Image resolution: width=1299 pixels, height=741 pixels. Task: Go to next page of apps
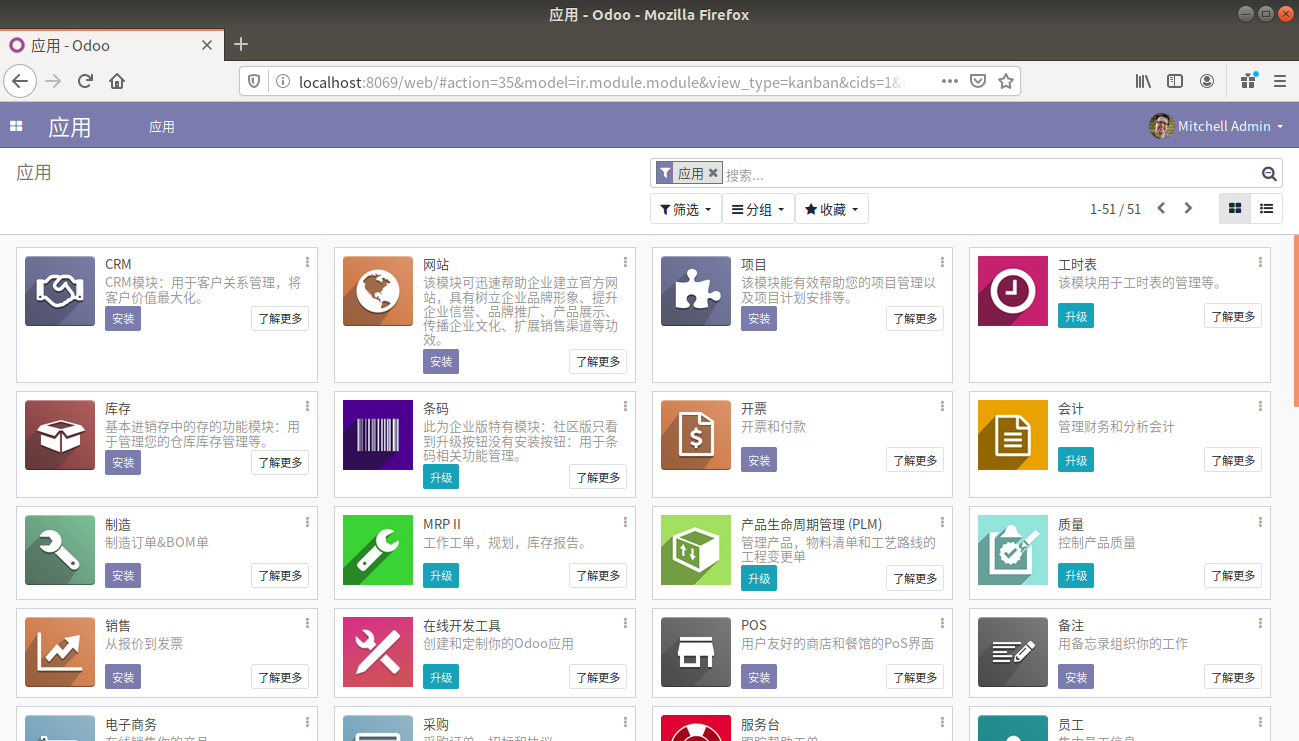pos(1188,209)
